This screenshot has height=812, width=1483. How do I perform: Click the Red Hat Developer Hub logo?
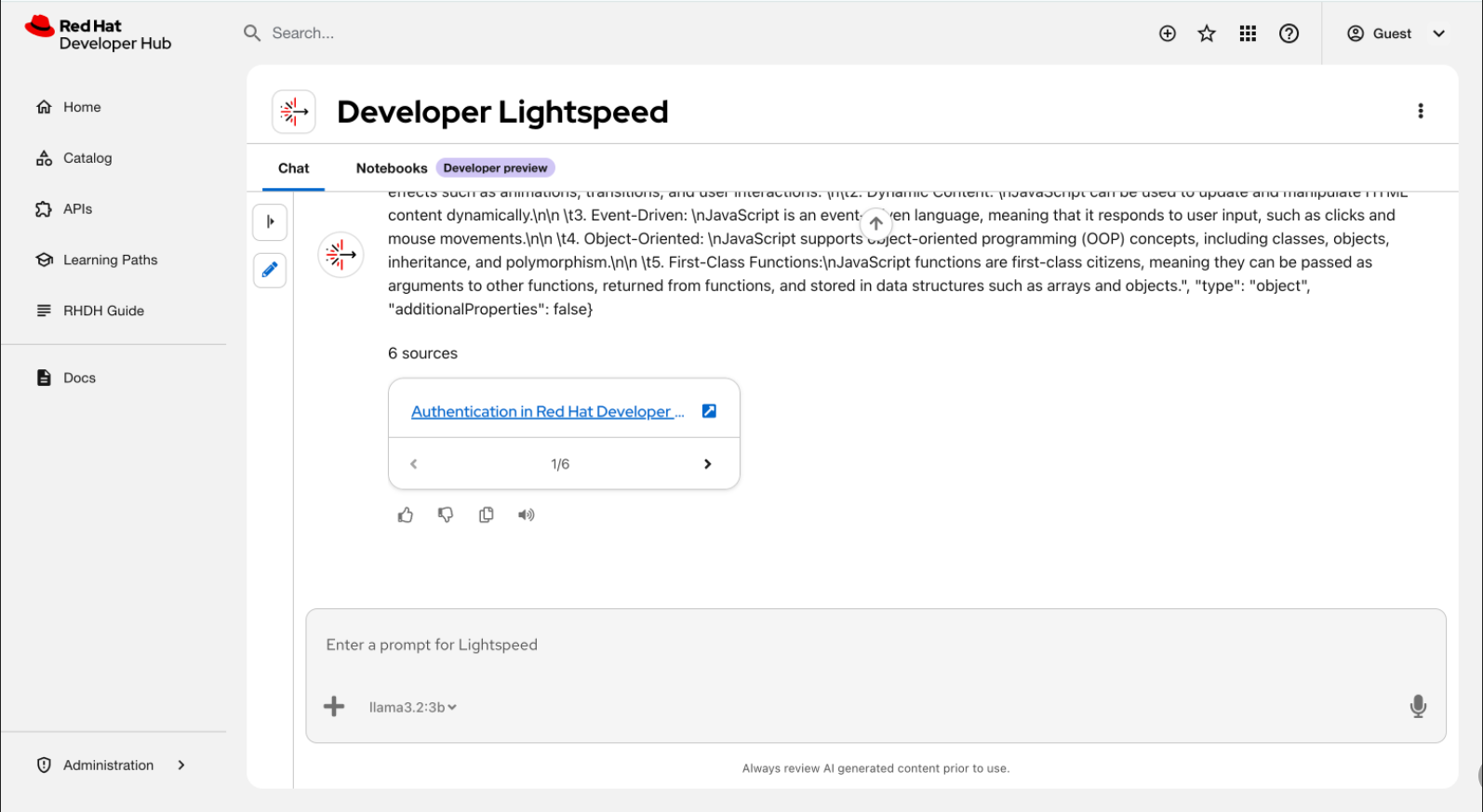[x=98, y=34]
